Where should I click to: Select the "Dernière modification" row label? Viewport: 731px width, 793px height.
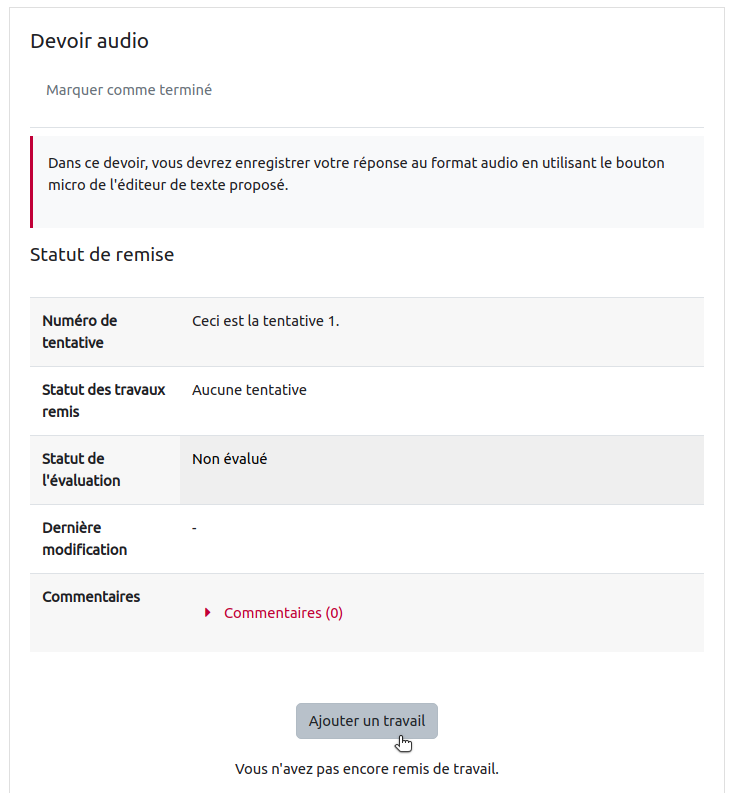click(84, 538)
